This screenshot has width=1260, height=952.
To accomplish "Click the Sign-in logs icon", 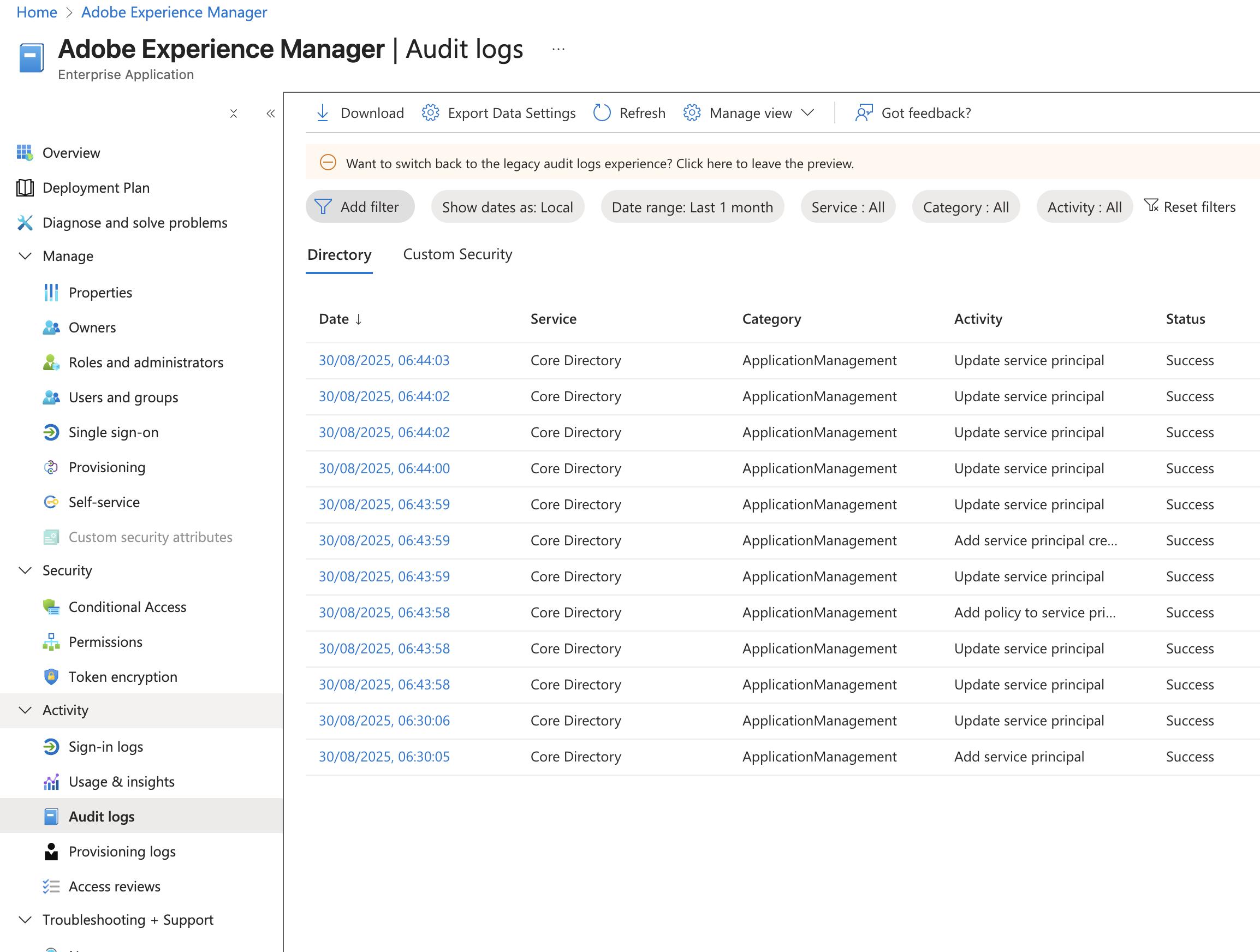I will pyautogui.click(x=51, y=746).
